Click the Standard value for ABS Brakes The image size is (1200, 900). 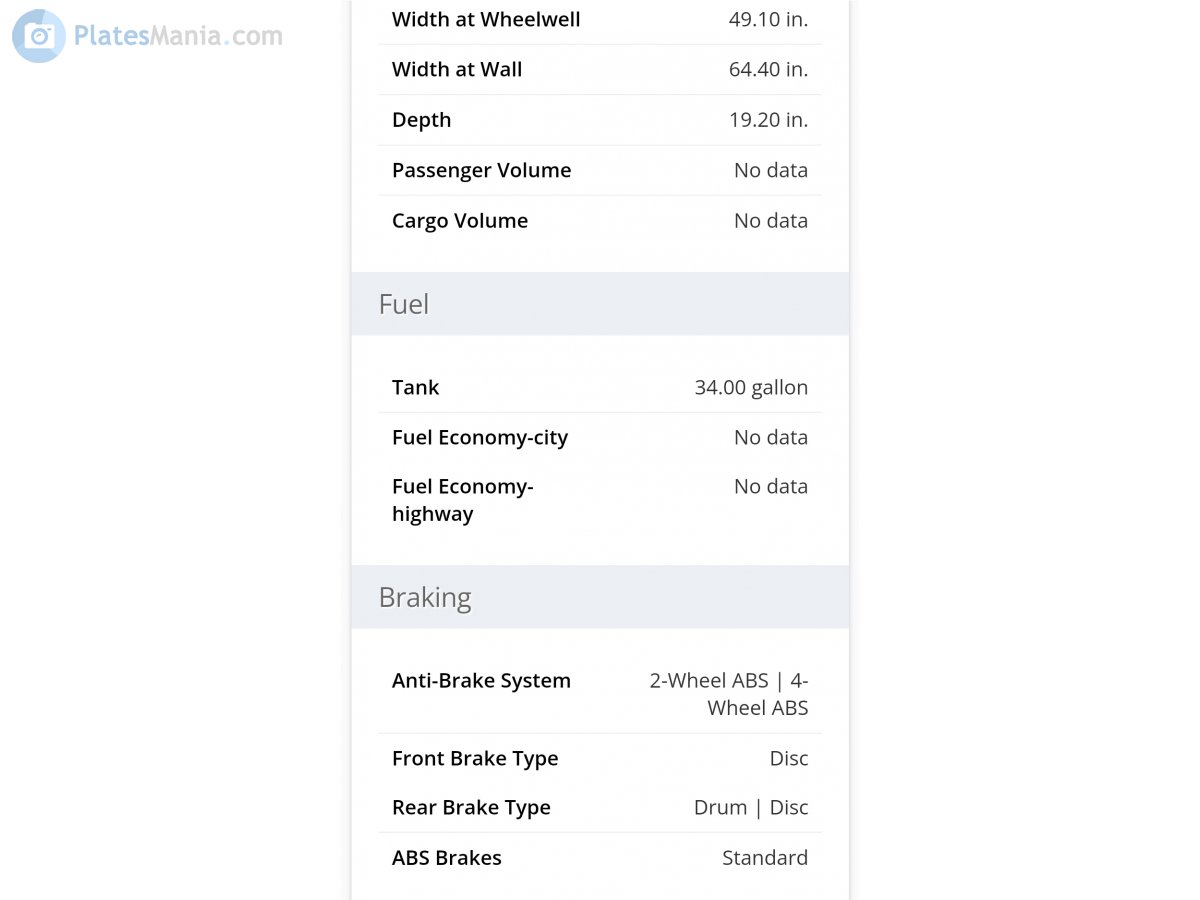click(x=765, y=857)
